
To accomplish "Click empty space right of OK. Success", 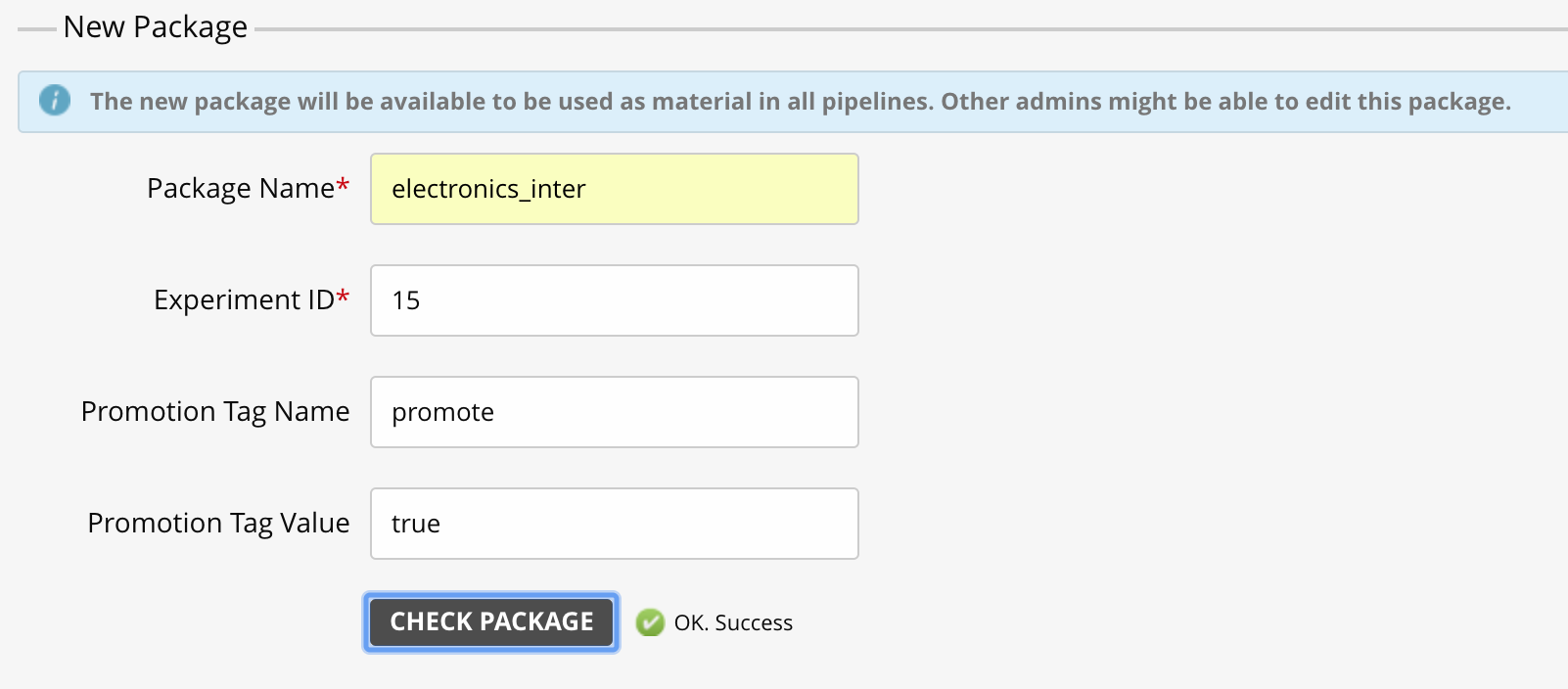I will tap(1077, 623).
